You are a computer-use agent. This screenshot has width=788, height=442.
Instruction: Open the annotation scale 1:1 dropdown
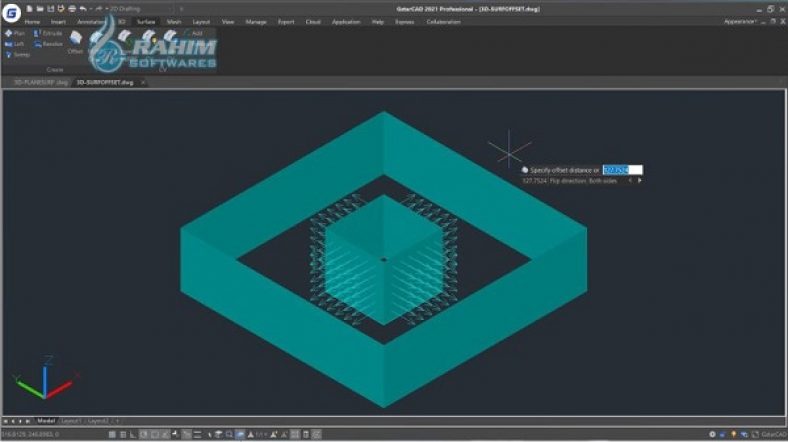261,434
